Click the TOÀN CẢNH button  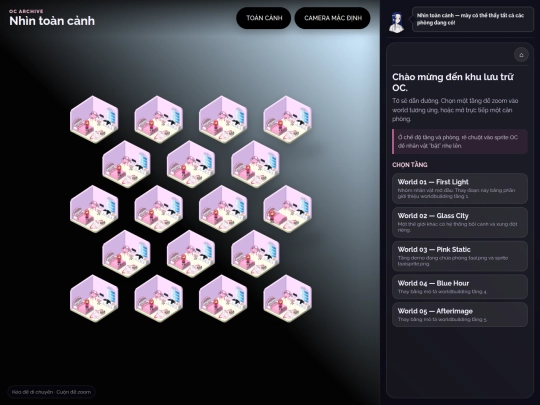[264, 18]
